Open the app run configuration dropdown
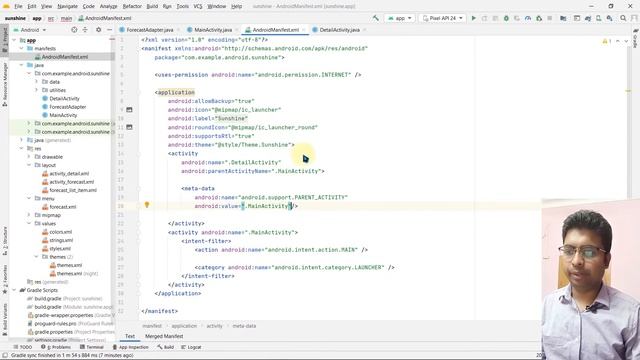Screen dimensions: 640x360 [400, 18]
